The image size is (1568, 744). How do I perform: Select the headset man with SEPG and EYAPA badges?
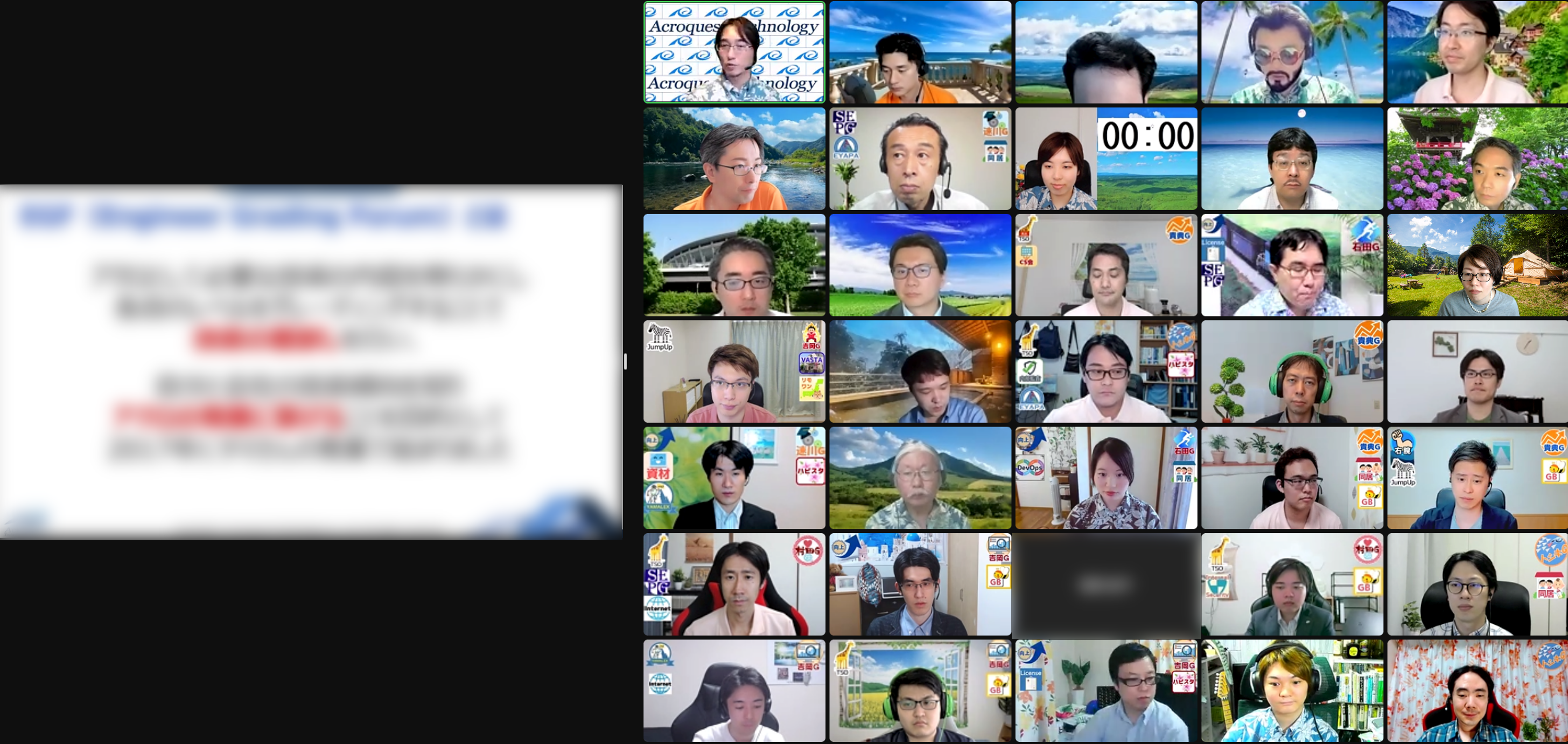point(920,159)
